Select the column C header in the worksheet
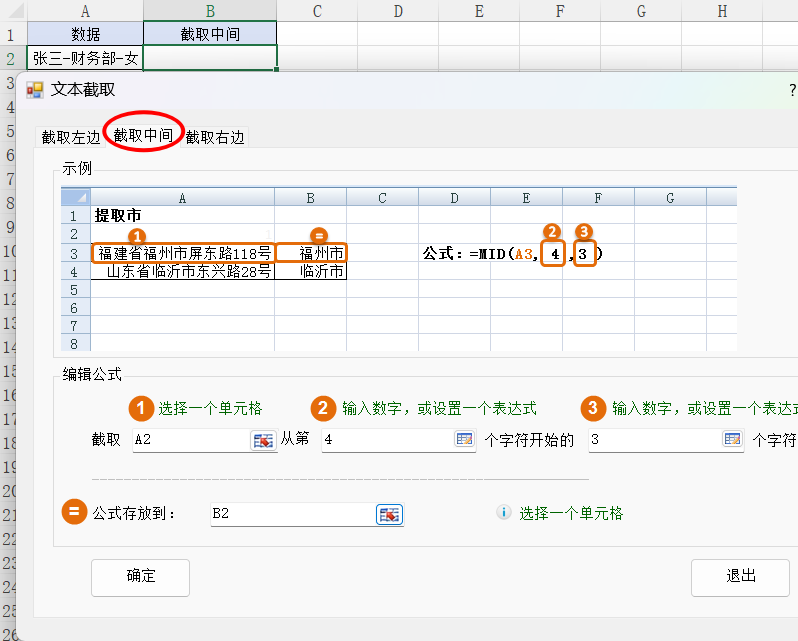Viewport: 798px width, 641px height. pyautogui.click(x=317, y=10)
